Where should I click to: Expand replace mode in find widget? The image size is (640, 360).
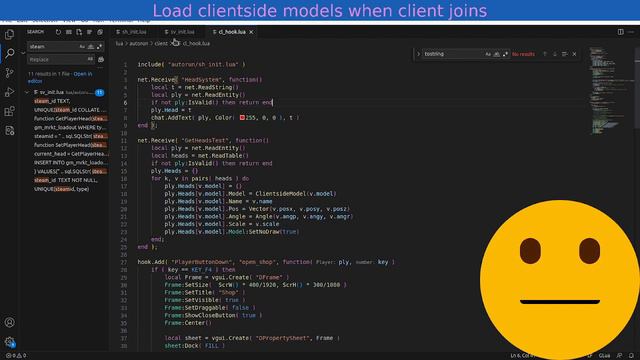(418, 54)
